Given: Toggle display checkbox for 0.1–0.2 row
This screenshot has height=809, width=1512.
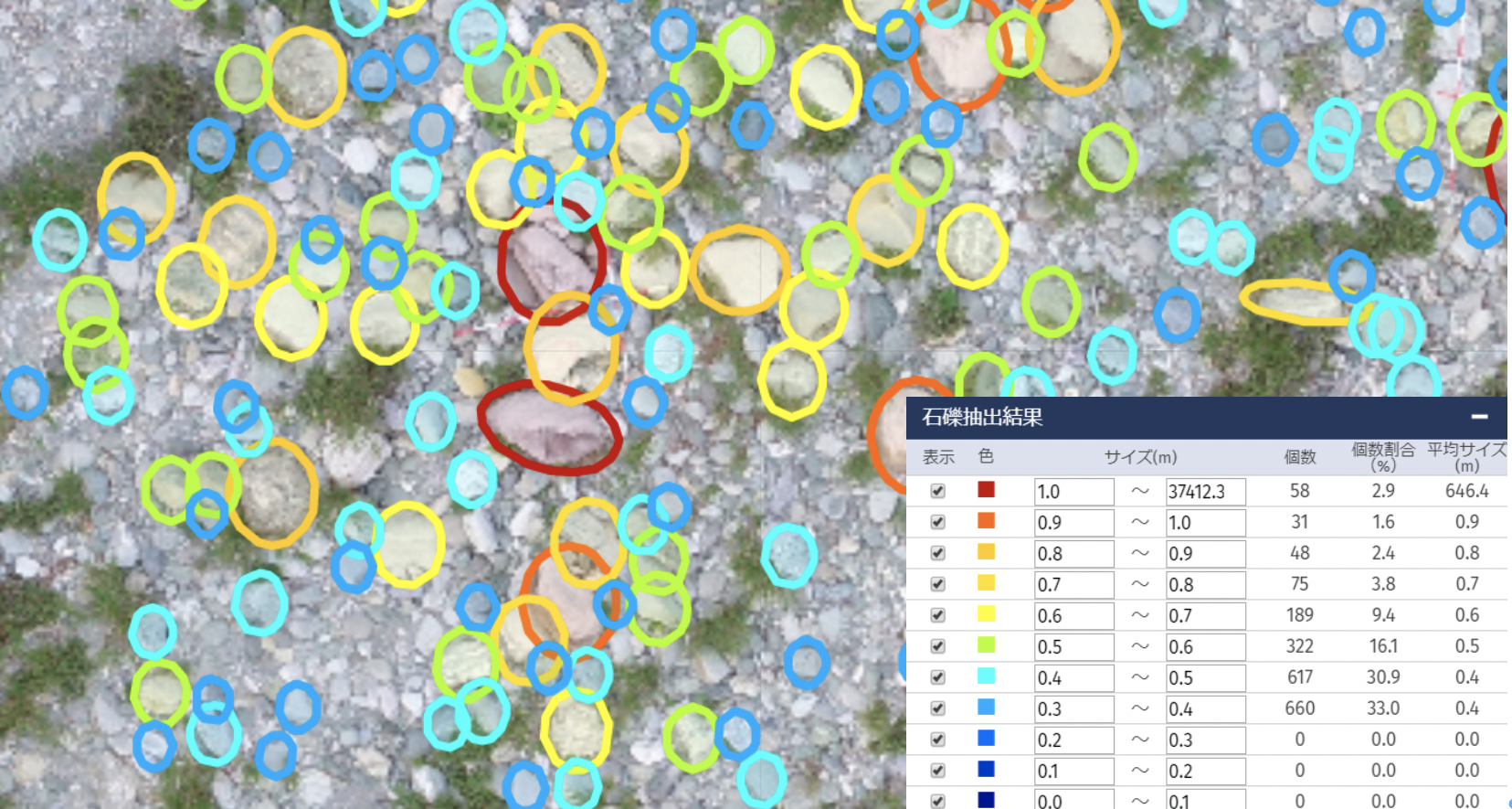Looking at the screenshot, I should pos(937,771).
